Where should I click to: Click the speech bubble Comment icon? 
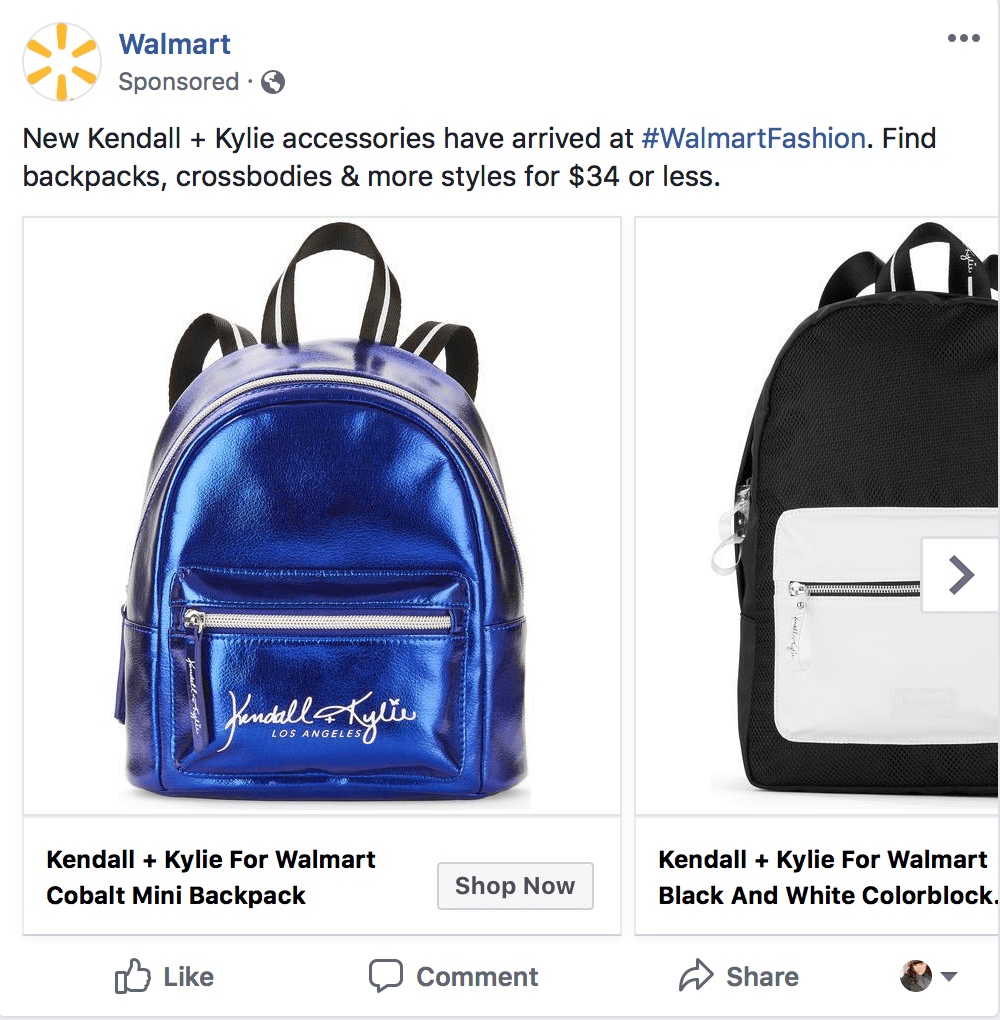click(x=385, y=976)
